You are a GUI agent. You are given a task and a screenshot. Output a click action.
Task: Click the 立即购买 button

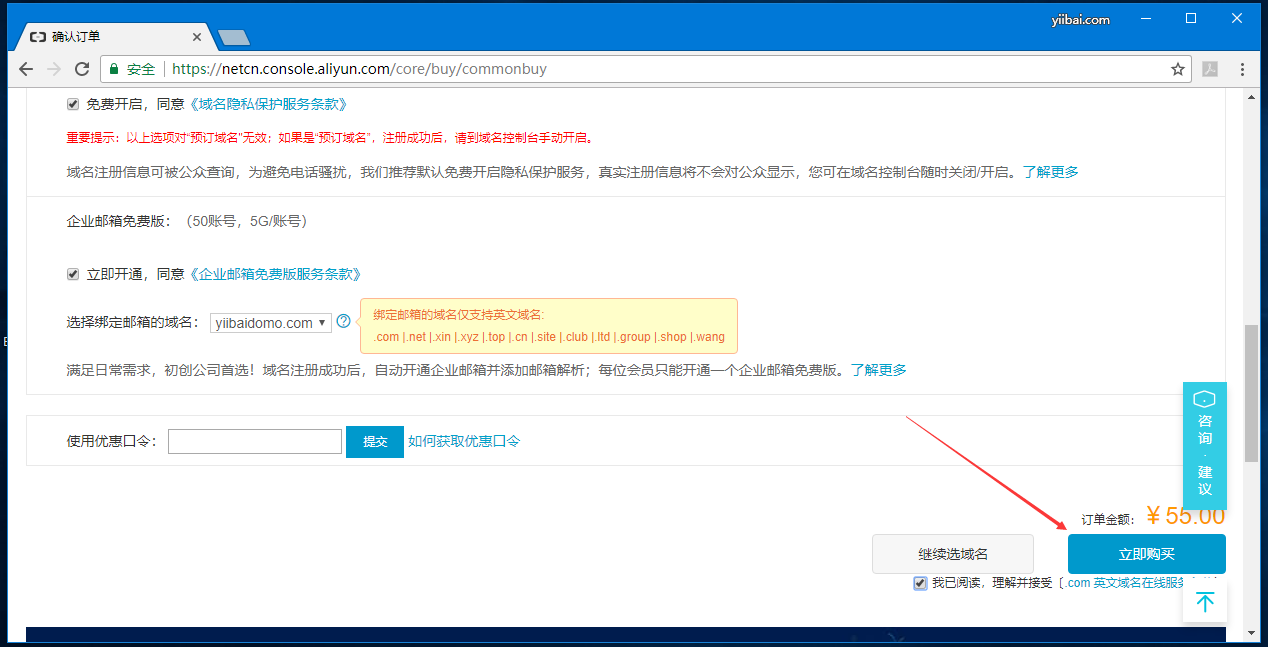click(x=1146, y=554)
